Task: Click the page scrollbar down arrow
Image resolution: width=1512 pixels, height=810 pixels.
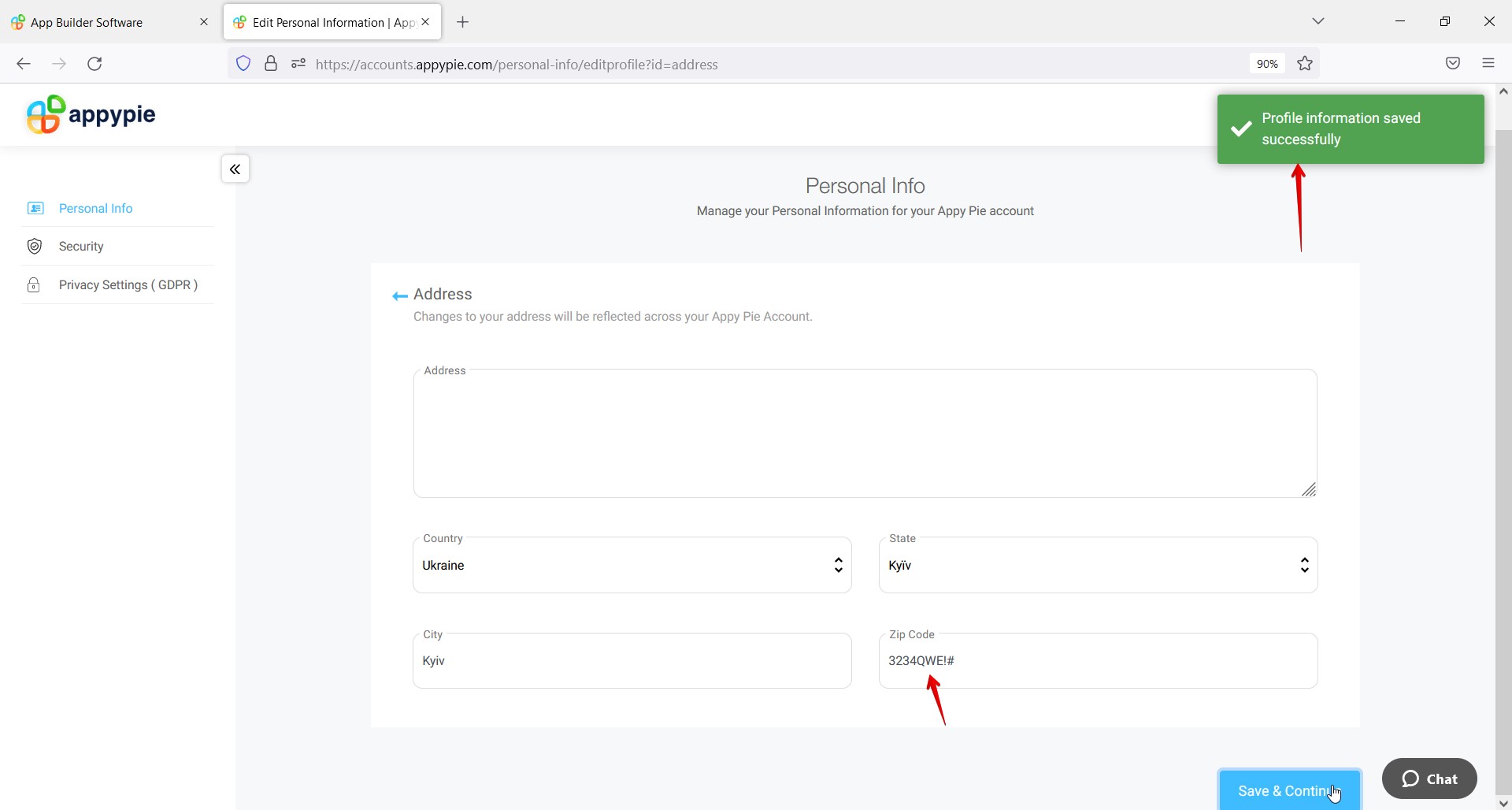Action: [x=1503, y=803]
